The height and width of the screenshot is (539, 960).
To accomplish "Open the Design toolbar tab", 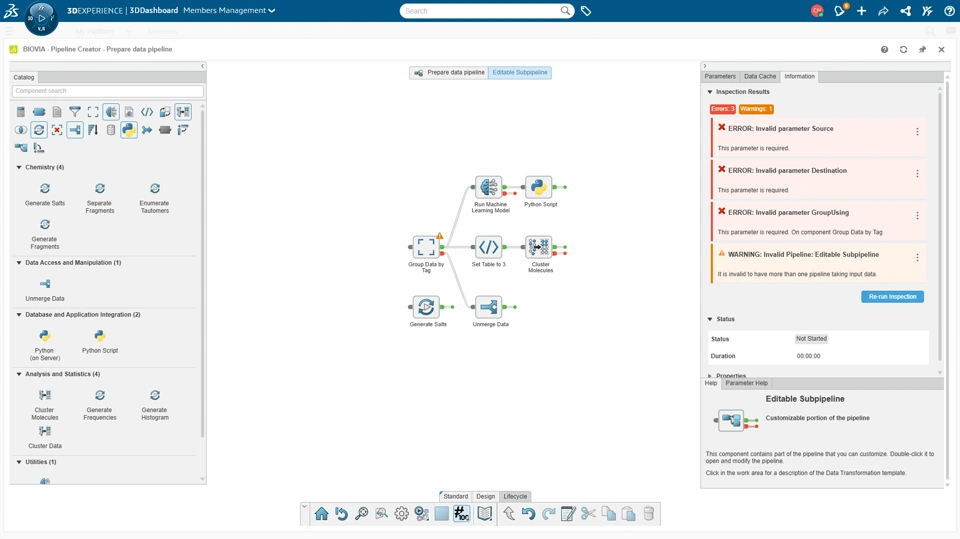I will coord(486,497).
